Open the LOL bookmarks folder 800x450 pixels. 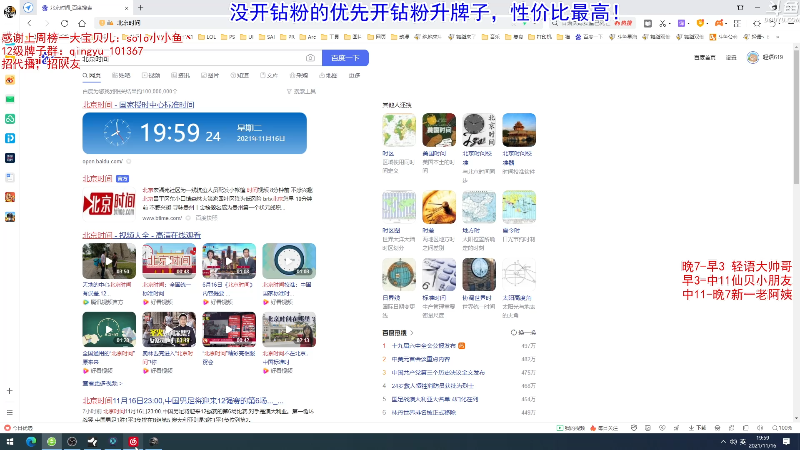tap(207, 37)
